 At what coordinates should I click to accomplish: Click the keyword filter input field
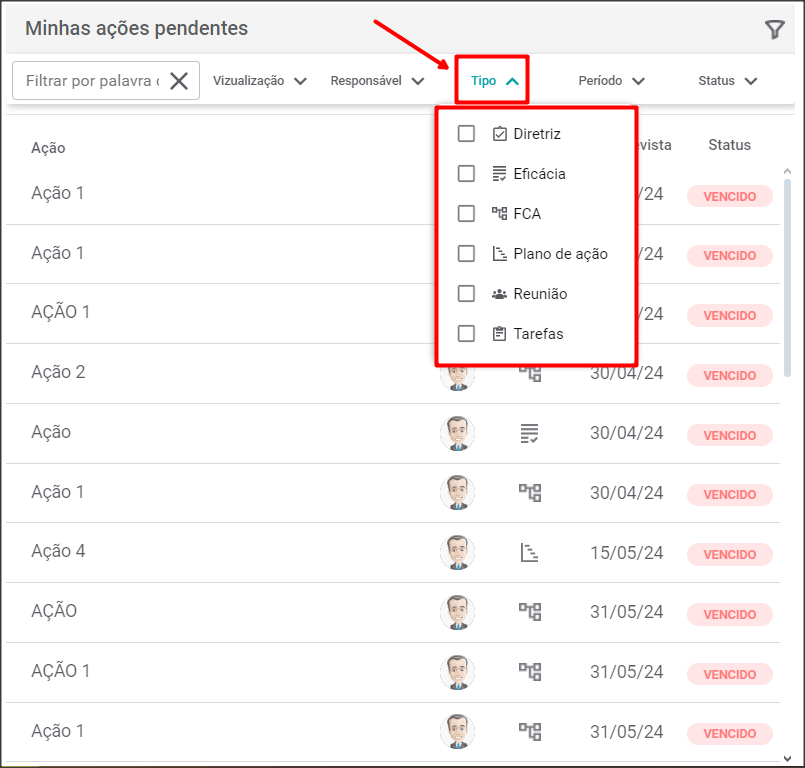pyautogui.click(x=92, y=81)
